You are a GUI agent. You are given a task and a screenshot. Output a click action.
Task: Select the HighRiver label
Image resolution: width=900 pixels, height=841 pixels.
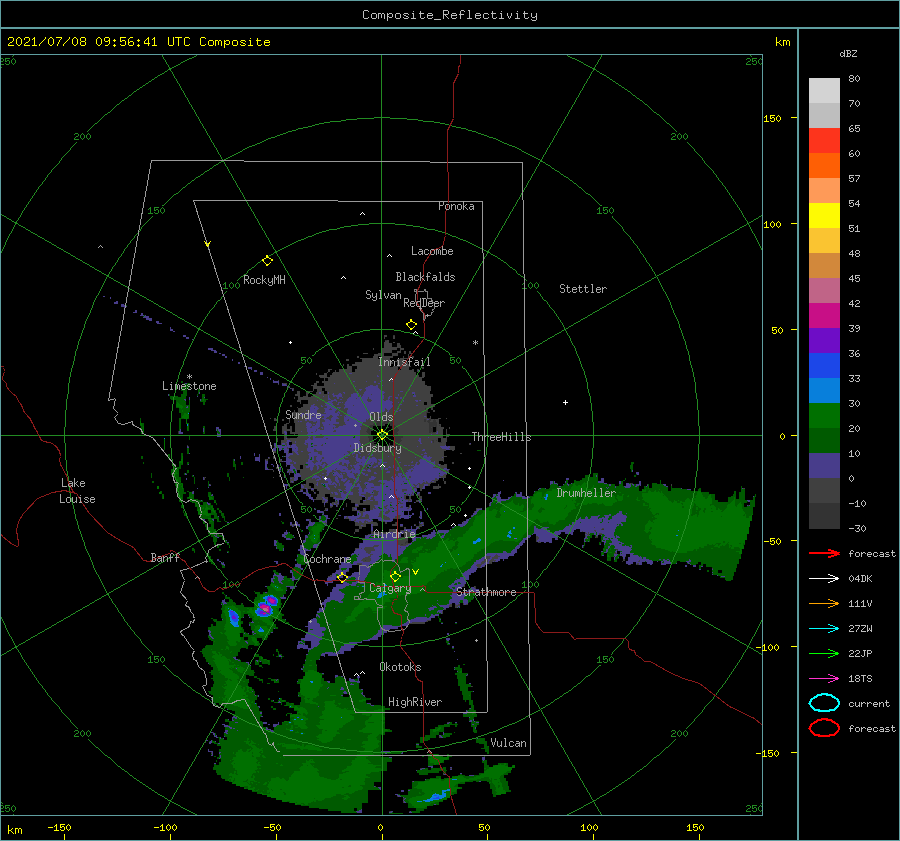[415, 702]
